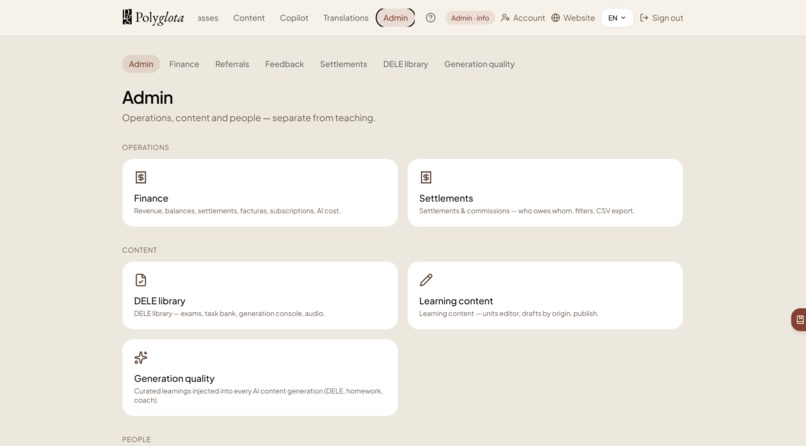Switch to the DELE library sub-tab
The height and width of the screenshot is (446, 806).
(x=406, y=64)
